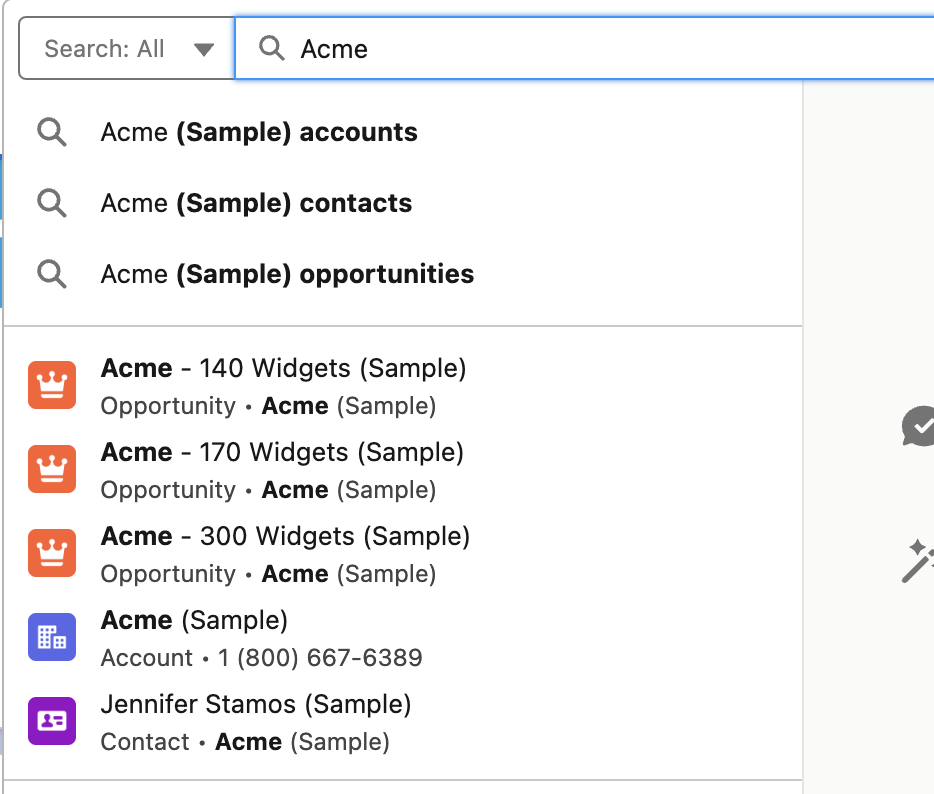Click crown icon for 300 Widgets opportunity
Image resolution: width=934 pixels, height=794 pixels.
tap(52, 553)
